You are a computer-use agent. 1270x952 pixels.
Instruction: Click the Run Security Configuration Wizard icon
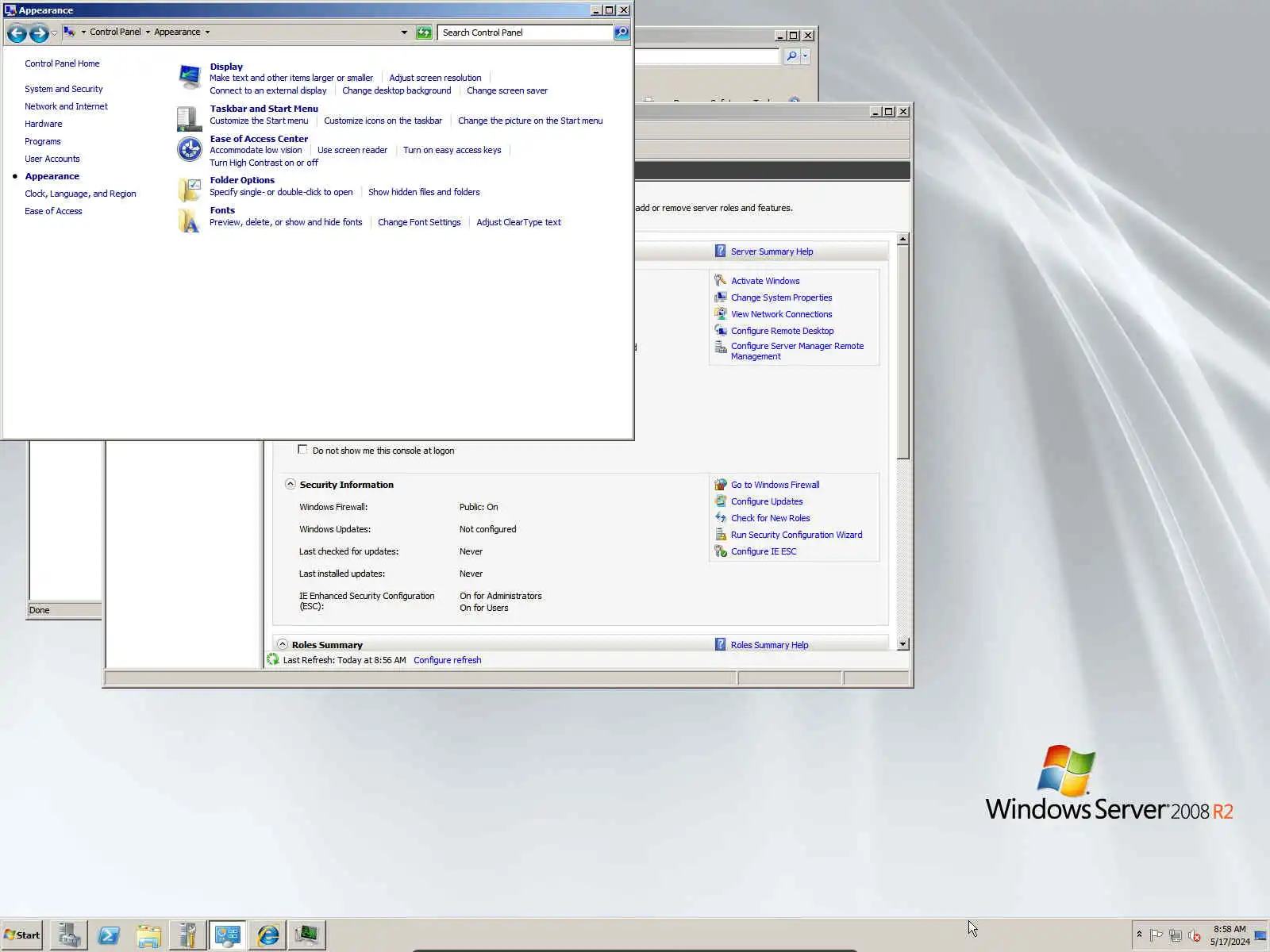point(720,534)
